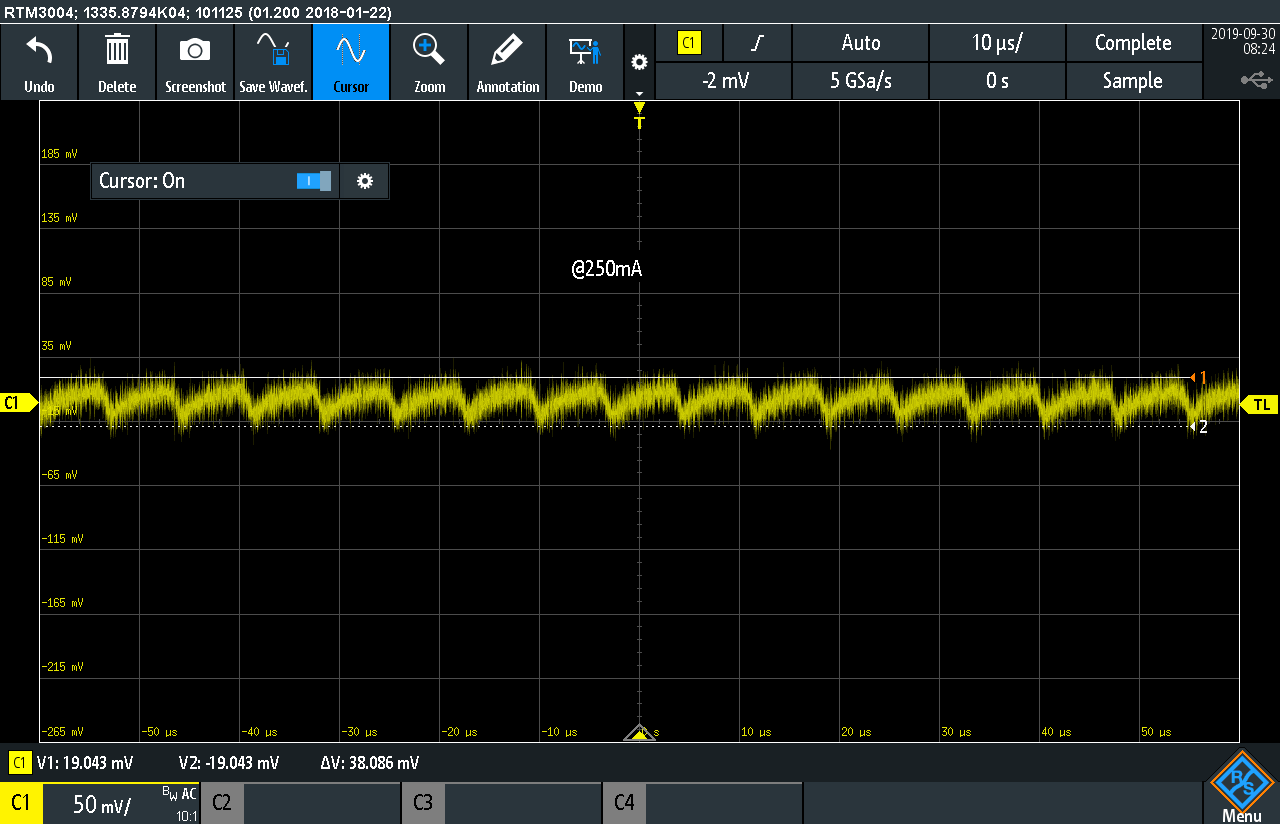Screen dimensions: 1280x824
Task: Select the yellow trigger position marker T
Action: tap(640, 117)
